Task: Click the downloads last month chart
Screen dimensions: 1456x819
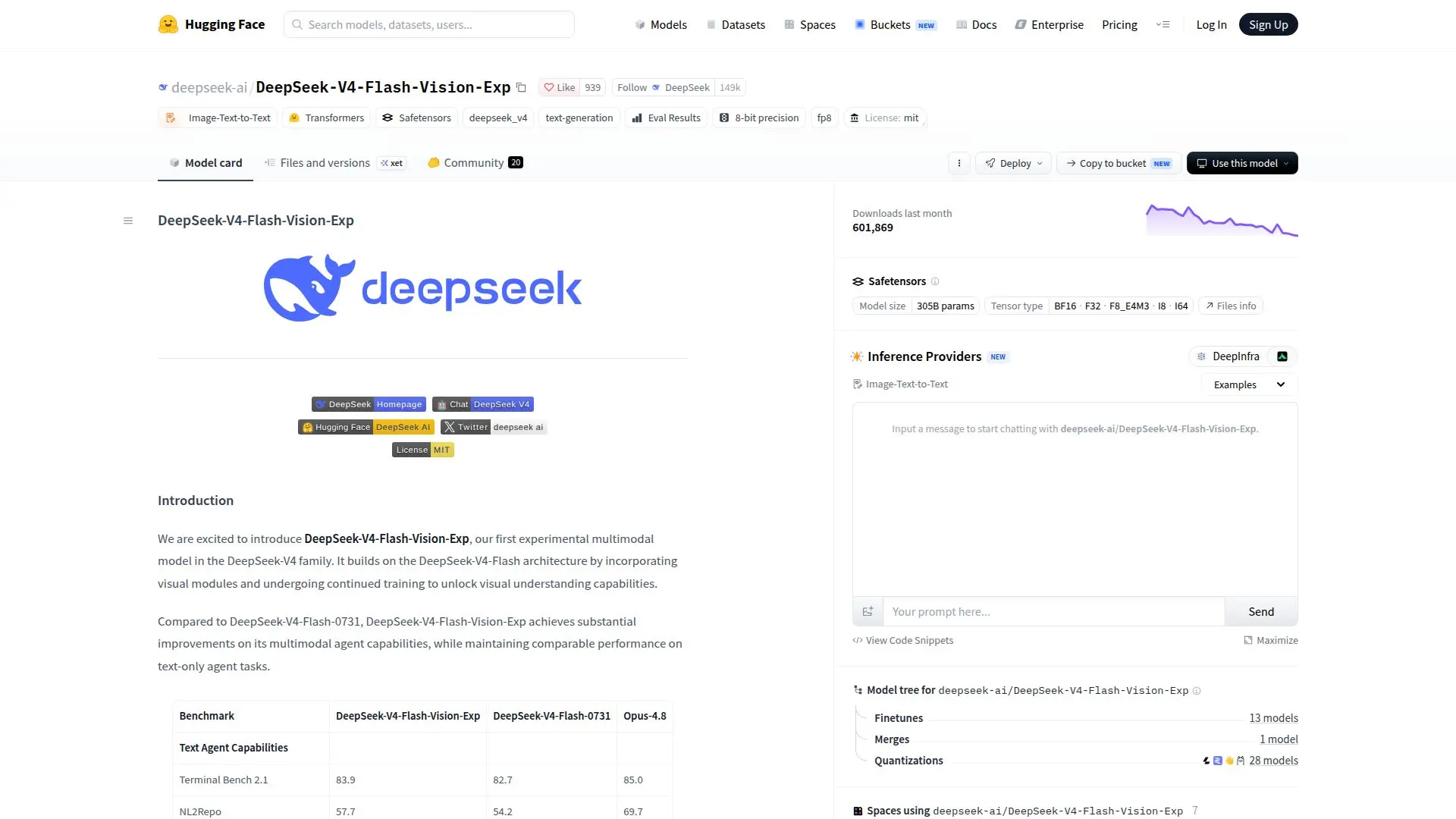Action: [1222, 220]
